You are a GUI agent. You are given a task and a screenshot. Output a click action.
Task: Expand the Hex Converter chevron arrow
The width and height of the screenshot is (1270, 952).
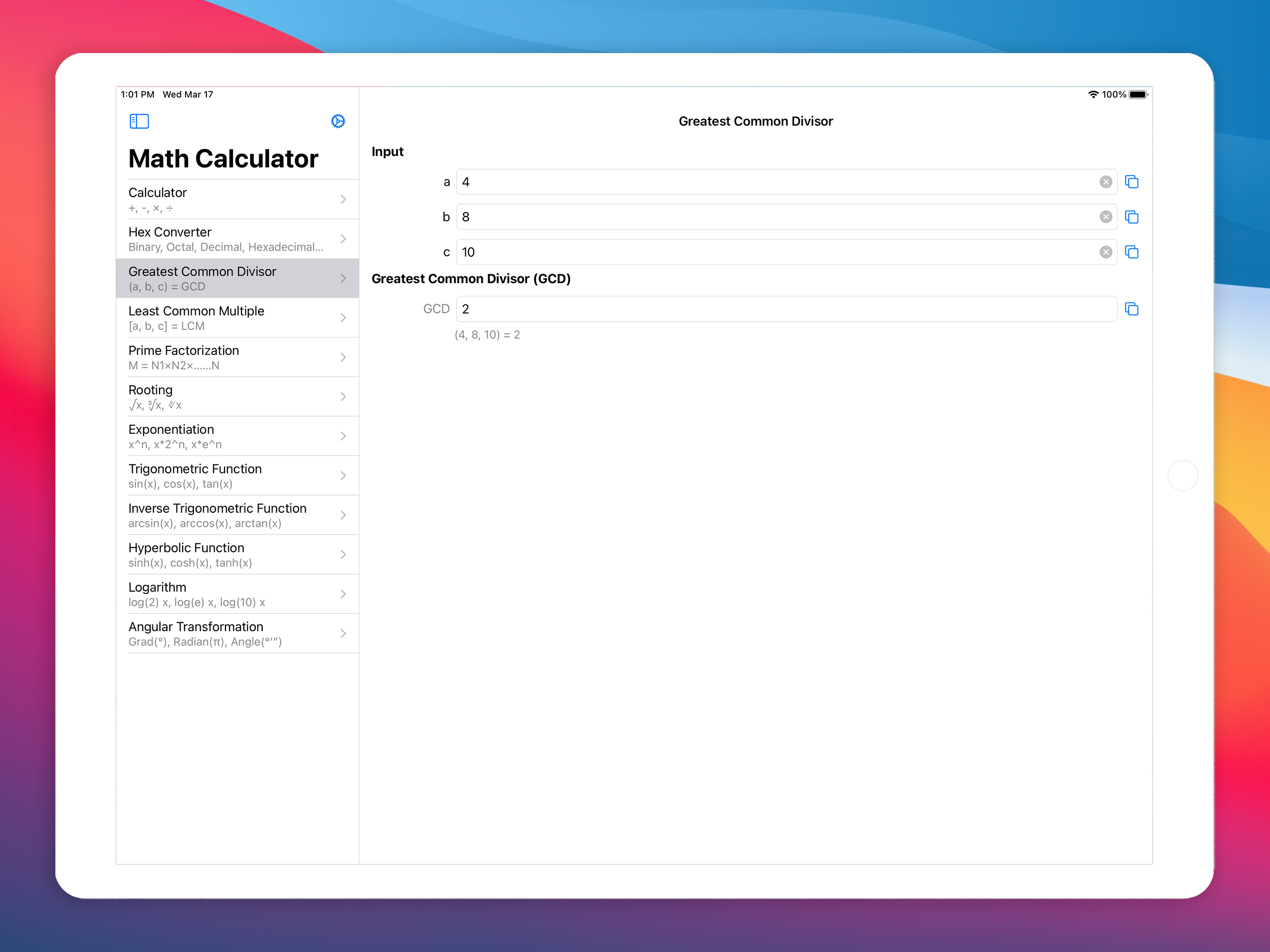tap(343, 239)
